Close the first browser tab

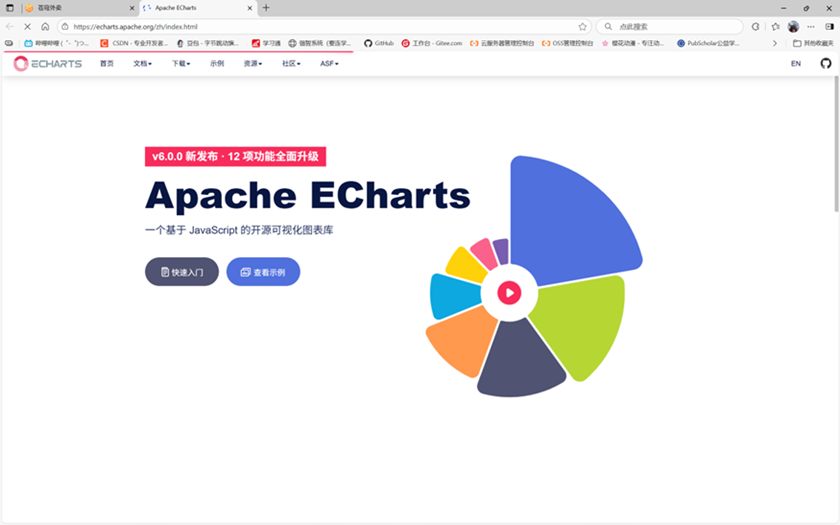coord(132,8)
